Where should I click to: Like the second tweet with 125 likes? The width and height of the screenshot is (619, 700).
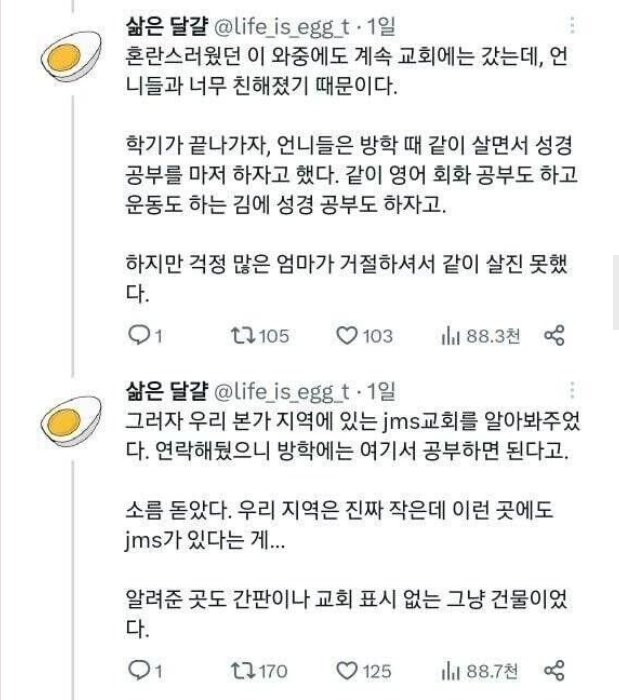click(364, 671)
